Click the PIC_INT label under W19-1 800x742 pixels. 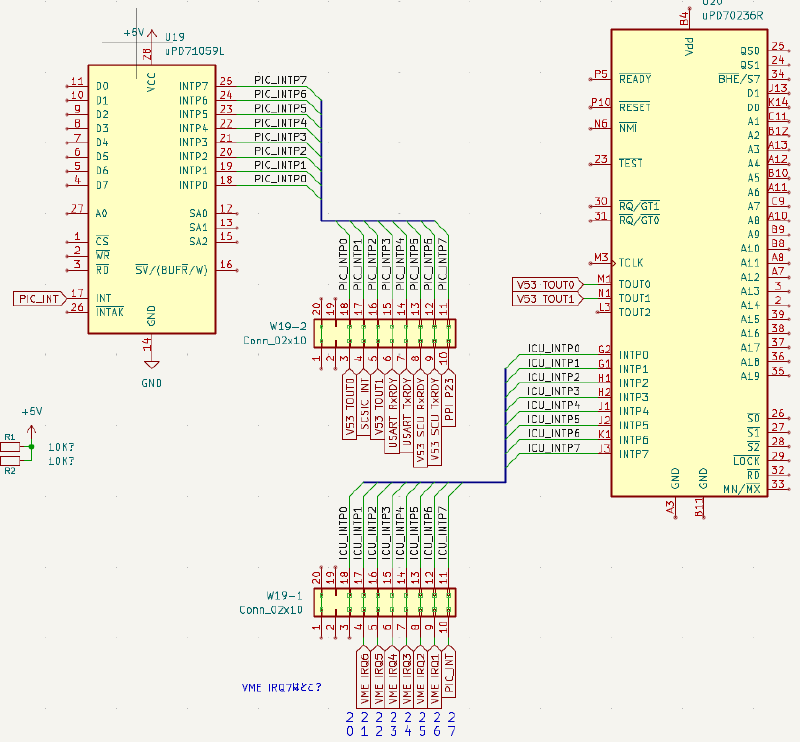(x=449, y=670)
